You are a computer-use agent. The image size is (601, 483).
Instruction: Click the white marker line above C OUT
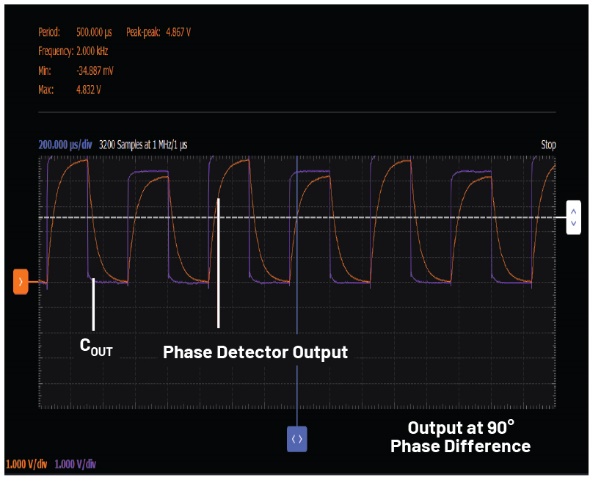(x=93, y=303)
